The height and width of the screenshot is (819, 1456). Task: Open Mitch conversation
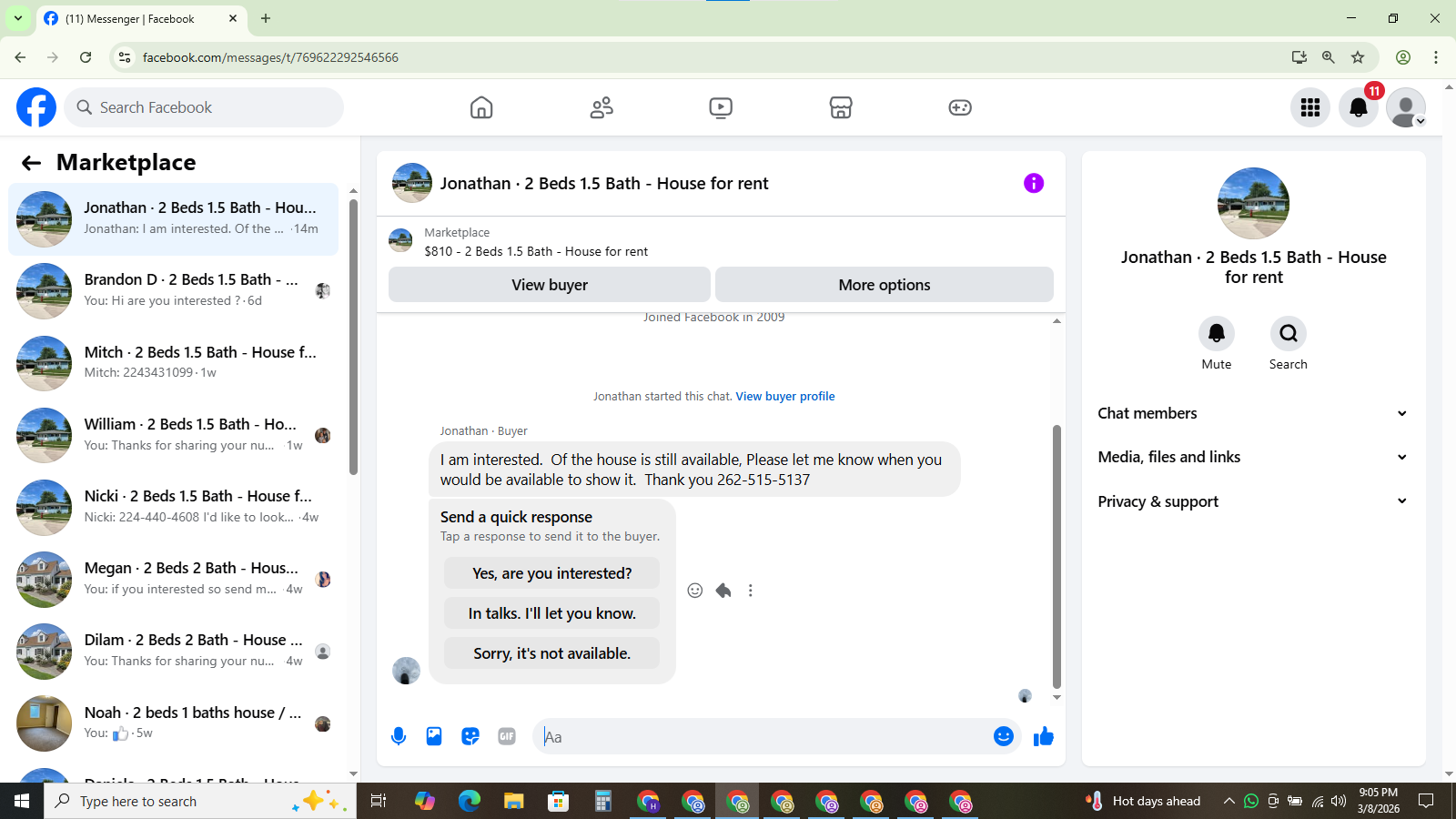point(173,363)
